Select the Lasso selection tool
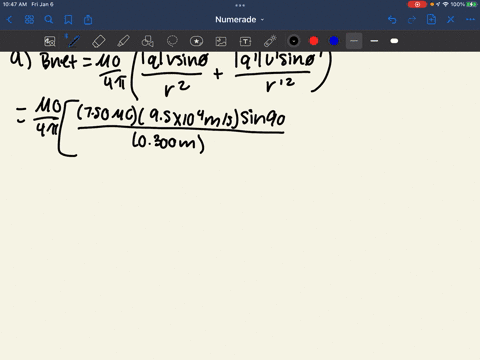The width and height of the screenshot is (480, 360). click(x=172, y=41)
